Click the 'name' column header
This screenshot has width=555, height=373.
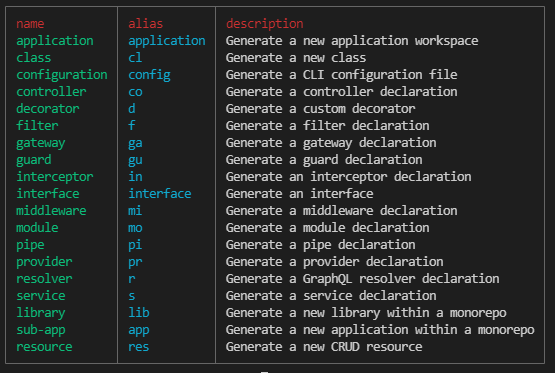pyautogui.click(x=30, y=24)
